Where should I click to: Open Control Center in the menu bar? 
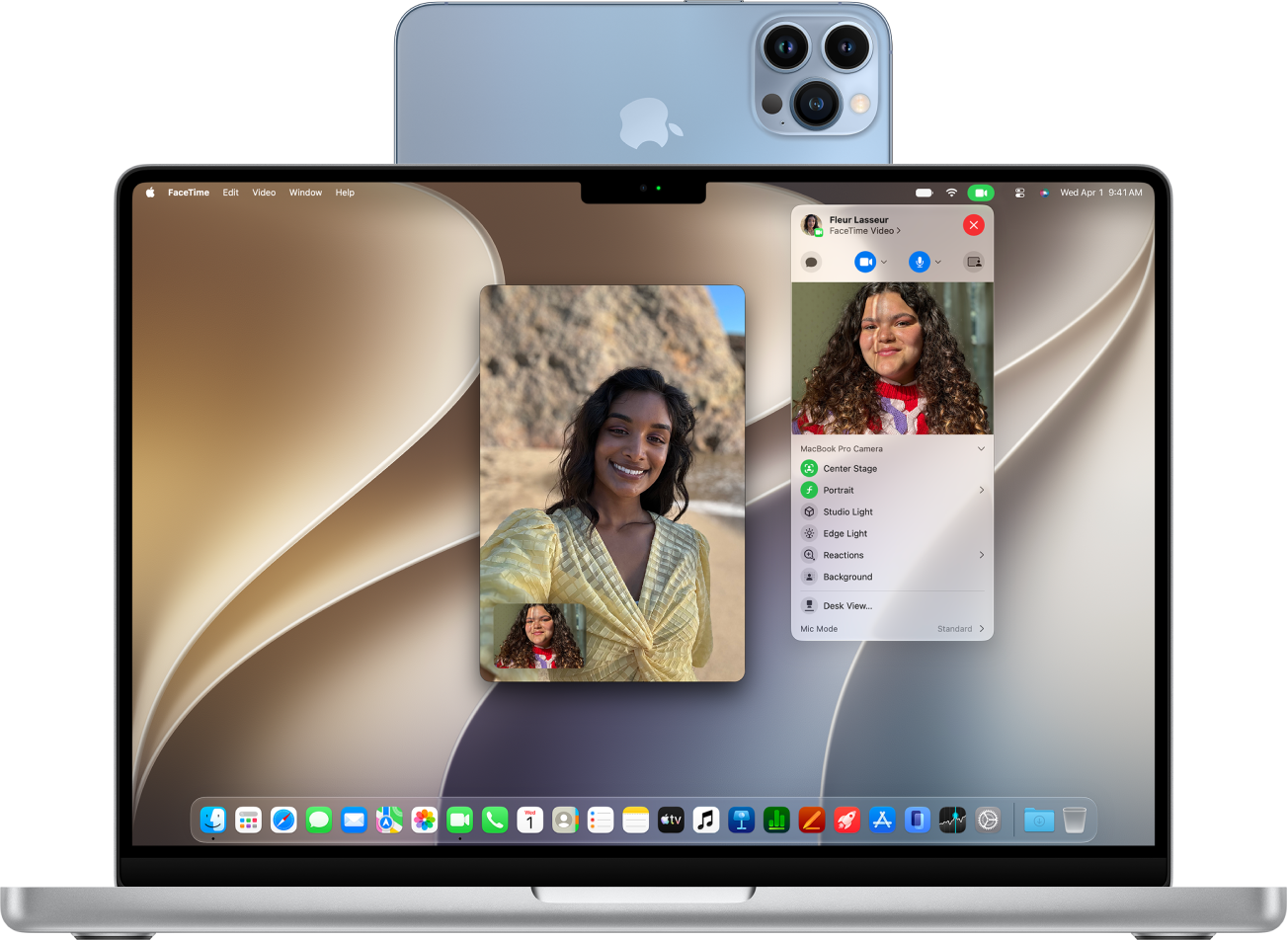click(x=1019, y=193)
